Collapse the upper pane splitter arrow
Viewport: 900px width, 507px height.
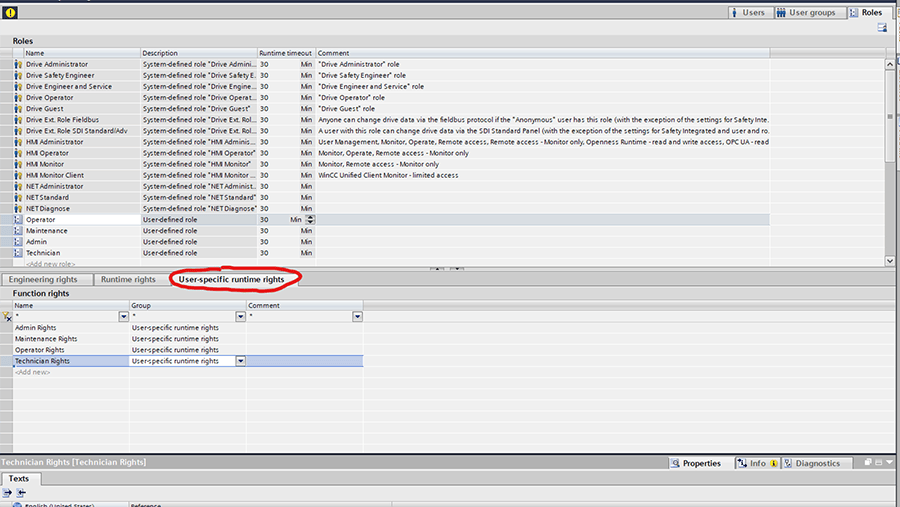[x=437, y=269]
